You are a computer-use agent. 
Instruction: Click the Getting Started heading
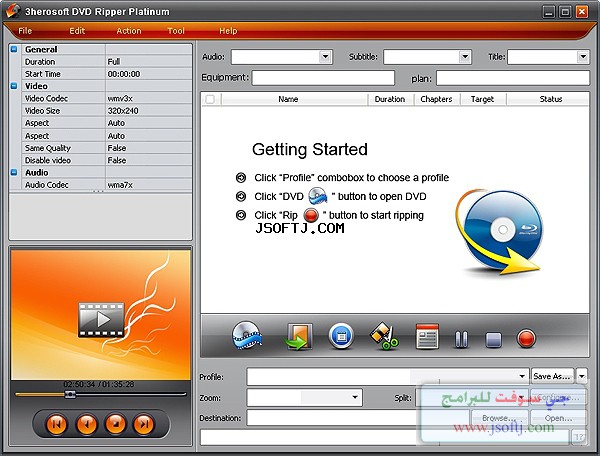310,149
